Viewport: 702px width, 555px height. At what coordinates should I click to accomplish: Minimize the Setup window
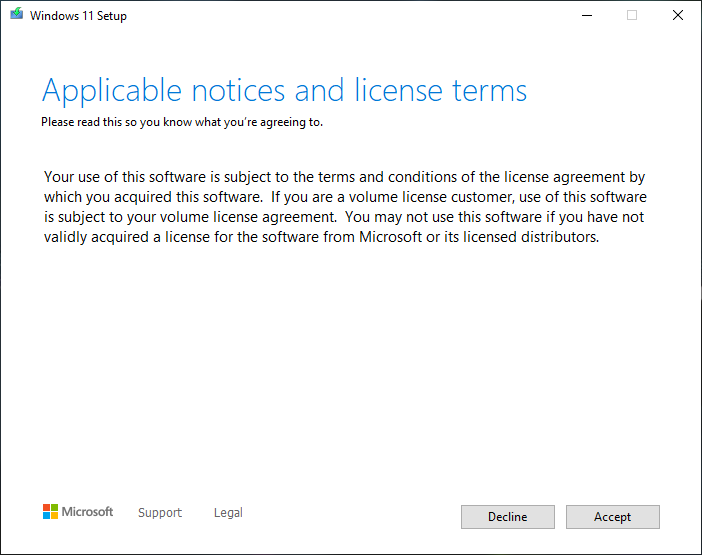click(x=587, y=15)
